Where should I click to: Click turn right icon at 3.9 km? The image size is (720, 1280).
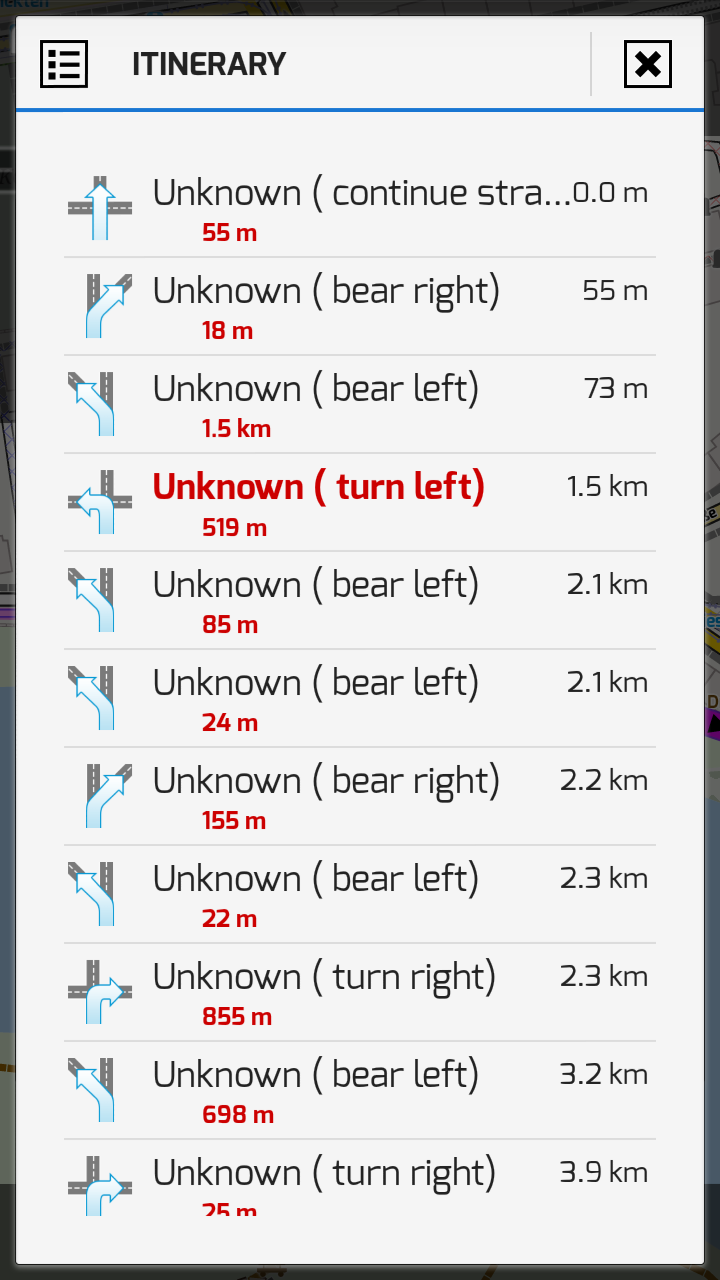[x=99, y=1186]
